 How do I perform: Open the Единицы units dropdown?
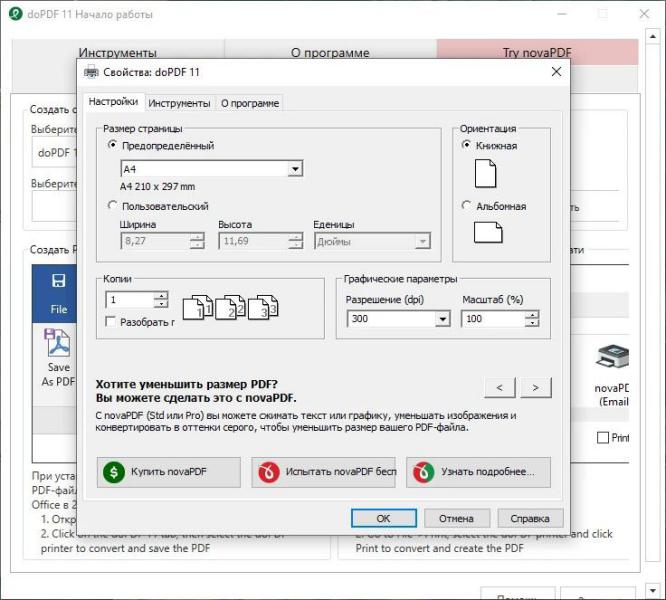422,242
